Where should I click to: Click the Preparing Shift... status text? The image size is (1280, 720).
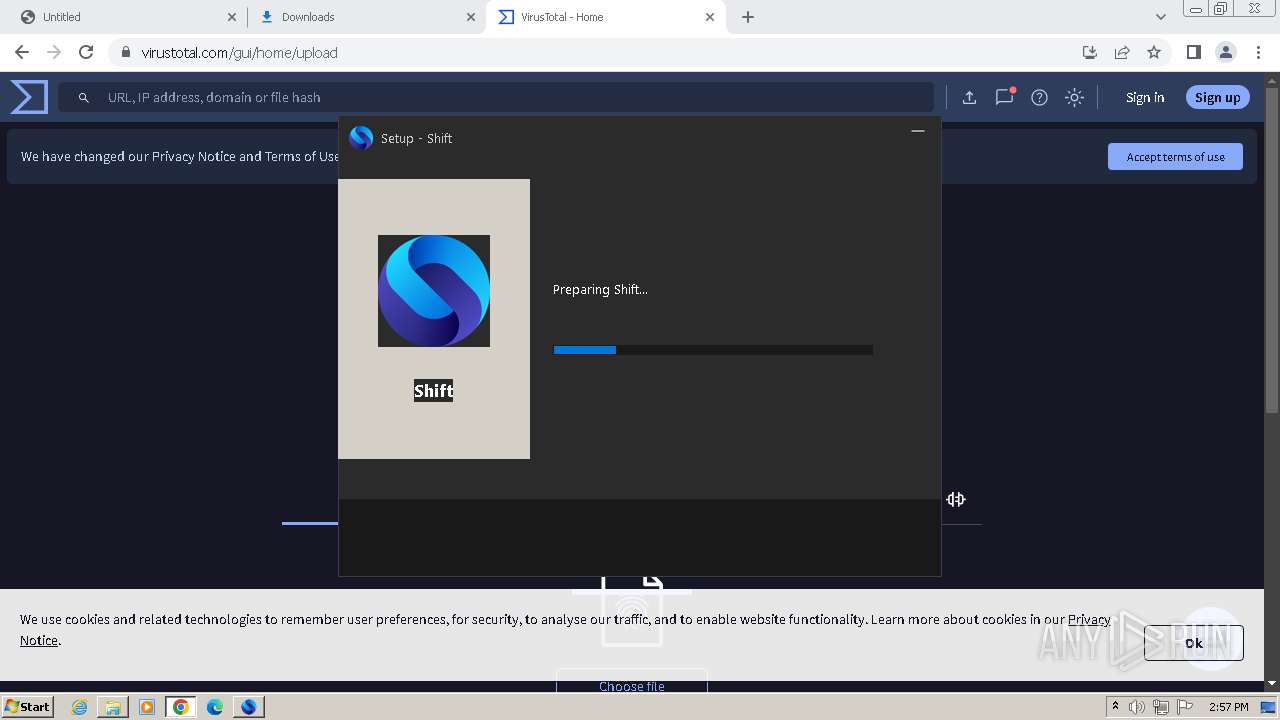click(600, 290)
